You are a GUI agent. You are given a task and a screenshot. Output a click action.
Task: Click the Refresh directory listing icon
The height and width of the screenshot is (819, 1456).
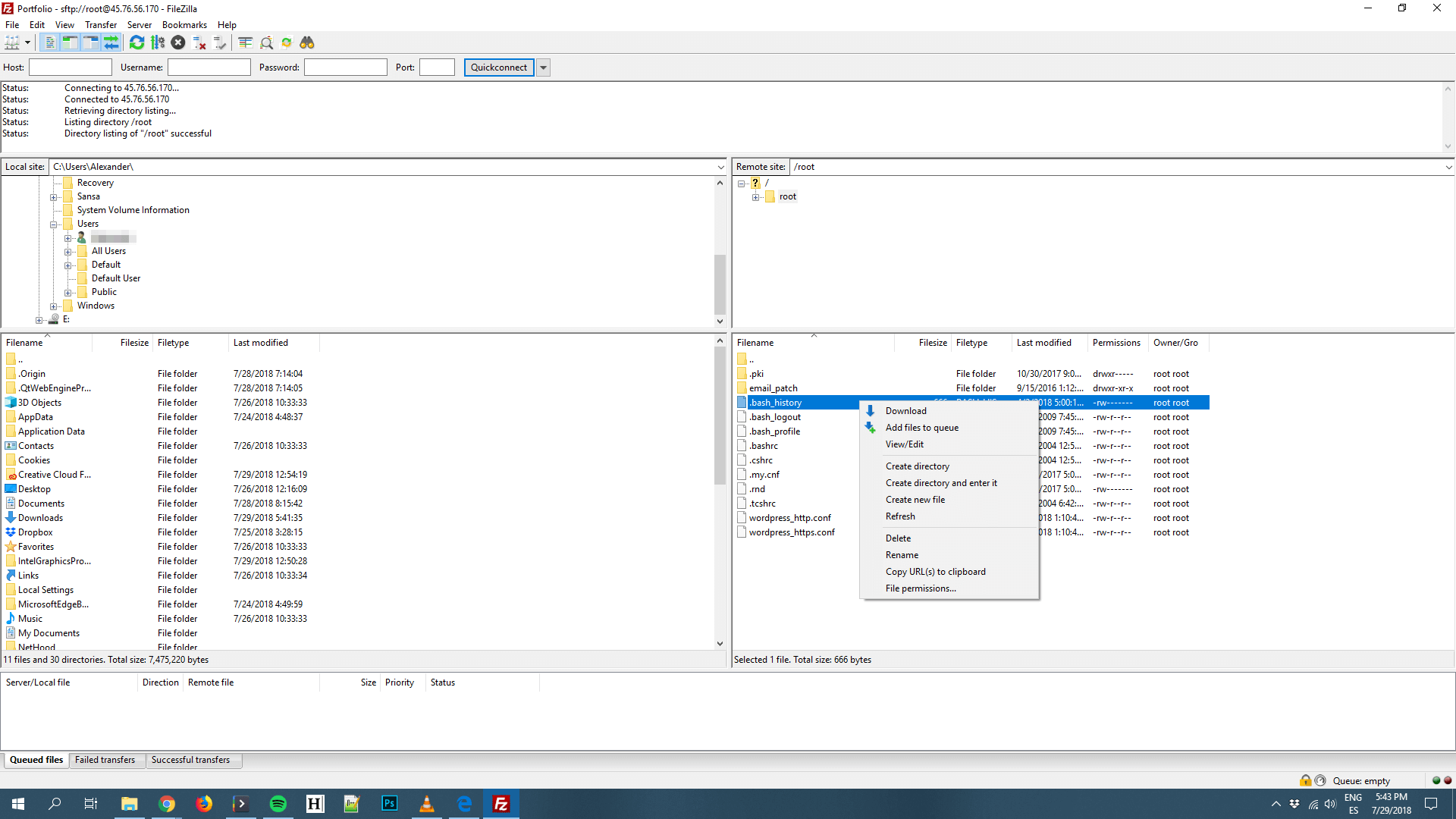pos(136,42)
